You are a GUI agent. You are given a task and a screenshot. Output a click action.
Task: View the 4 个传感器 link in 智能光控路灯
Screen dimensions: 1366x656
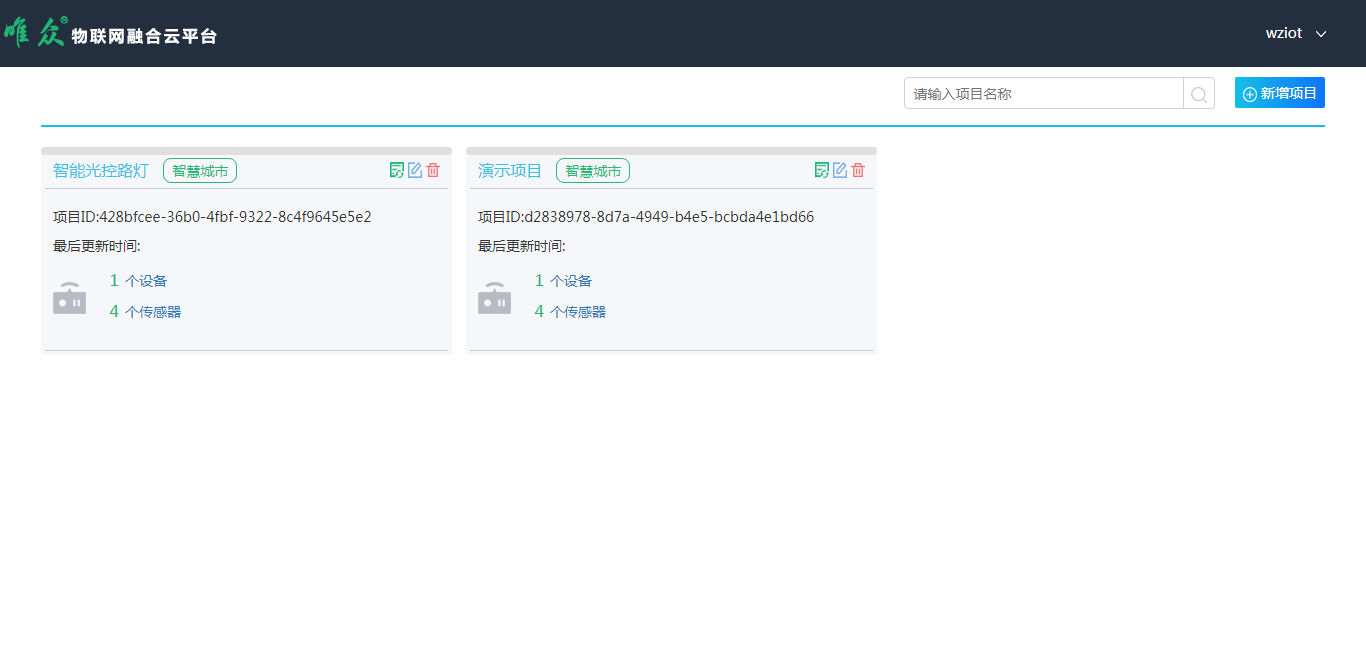[x=146, y=312]
